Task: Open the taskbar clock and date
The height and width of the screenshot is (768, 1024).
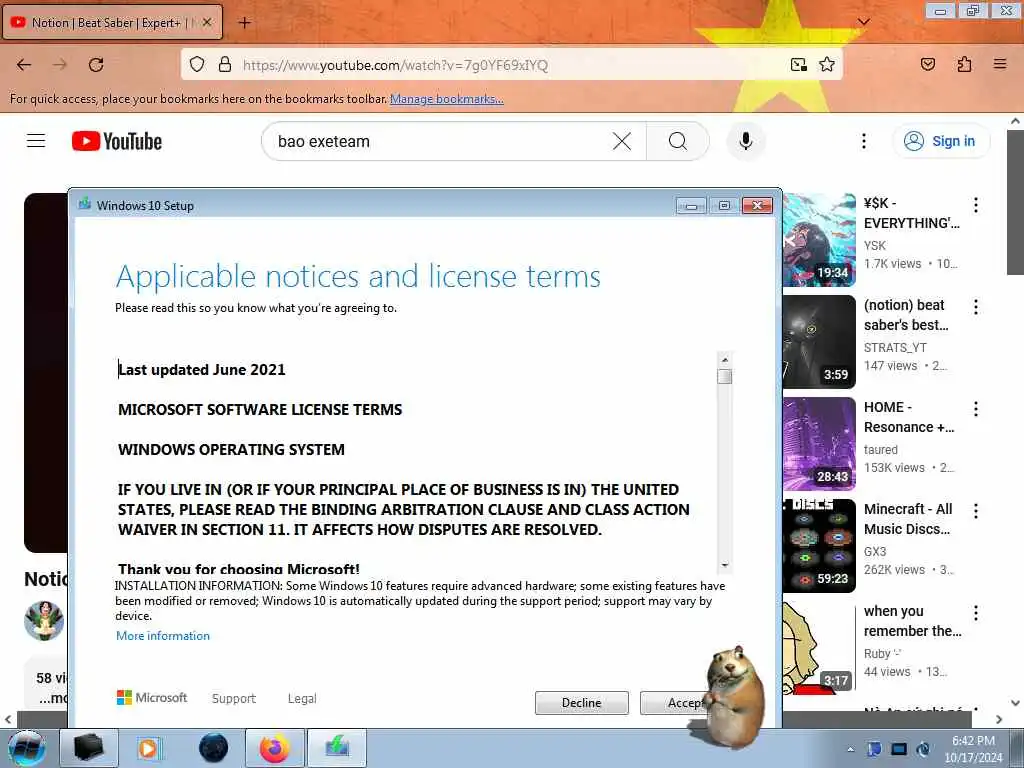Action: 973,749
